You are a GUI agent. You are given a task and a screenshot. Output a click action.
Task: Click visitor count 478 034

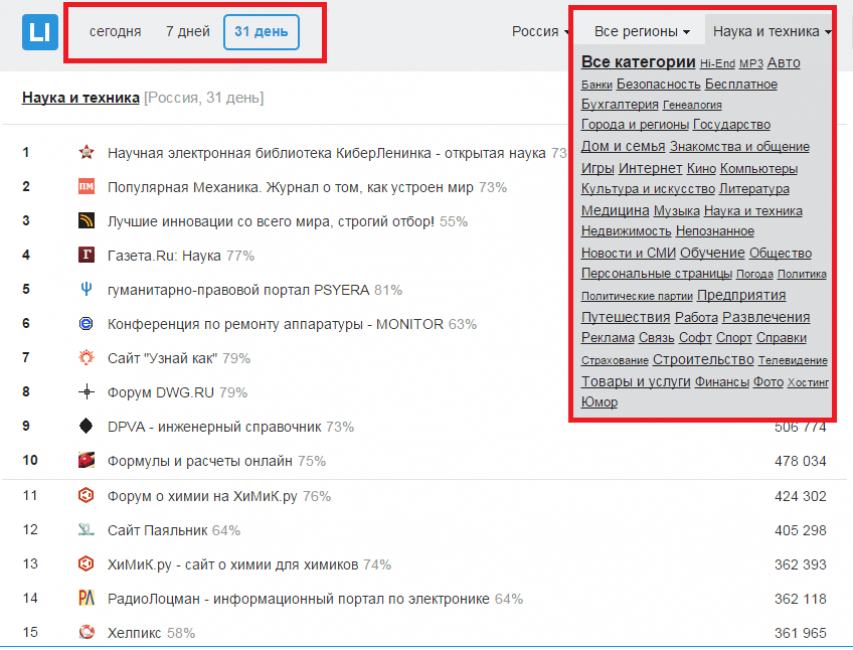pyautogui.click(x=800, y=461)
